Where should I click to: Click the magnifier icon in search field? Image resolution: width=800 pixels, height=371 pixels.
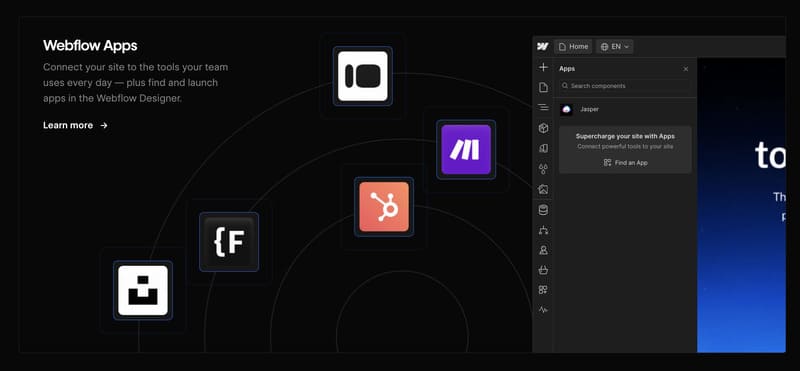coord(565,86)
